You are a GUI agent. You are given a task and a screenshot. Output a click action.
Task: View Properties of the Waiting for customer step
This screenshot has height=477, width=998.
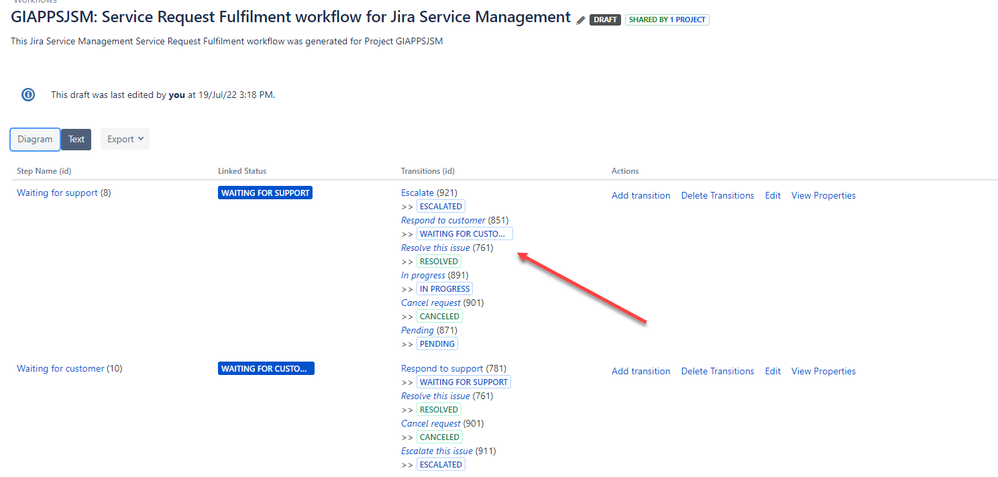(824, 371)
